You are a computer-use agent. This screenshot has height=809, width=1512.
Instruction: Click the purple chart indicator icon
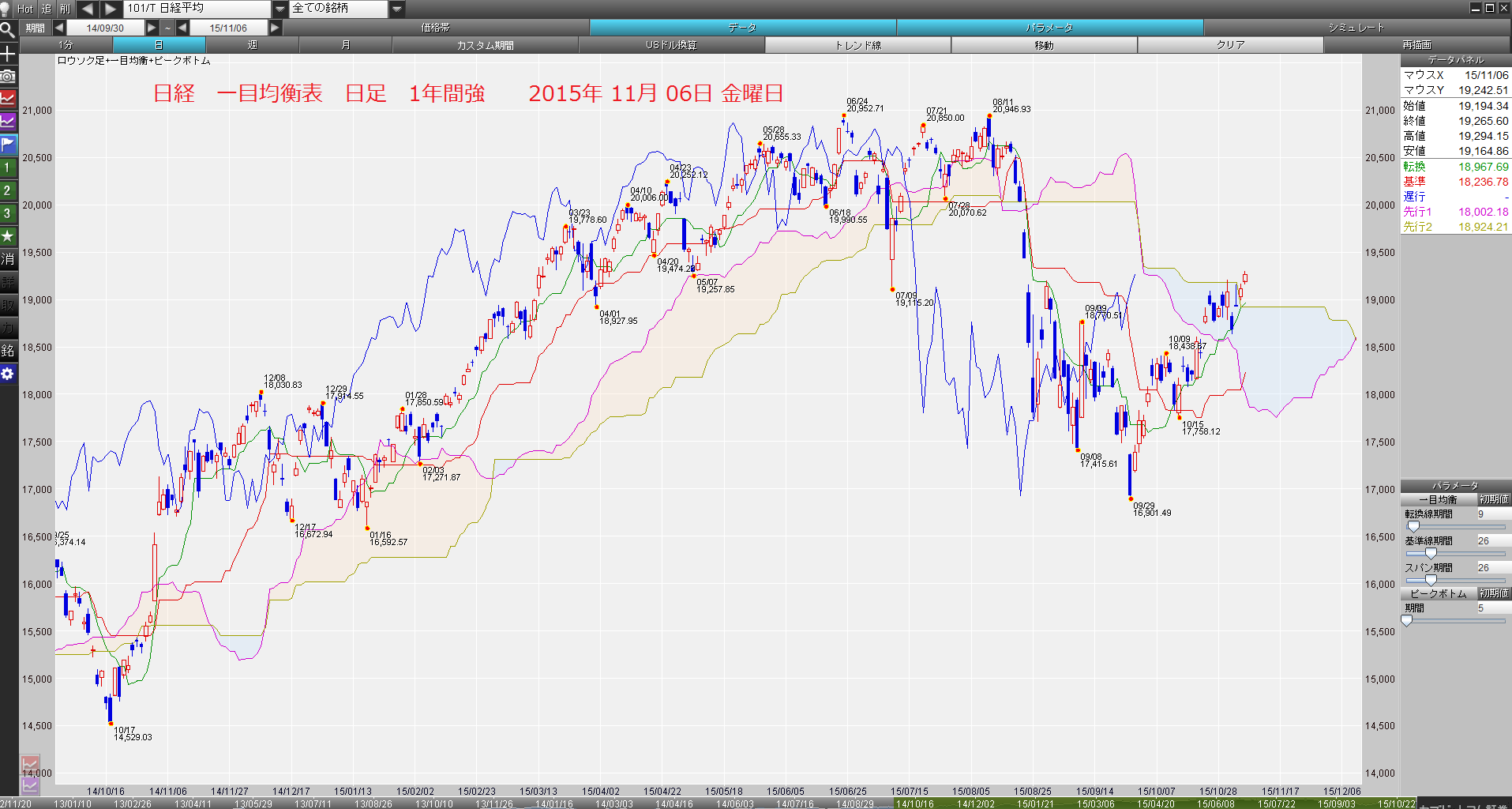coord(8,122)
